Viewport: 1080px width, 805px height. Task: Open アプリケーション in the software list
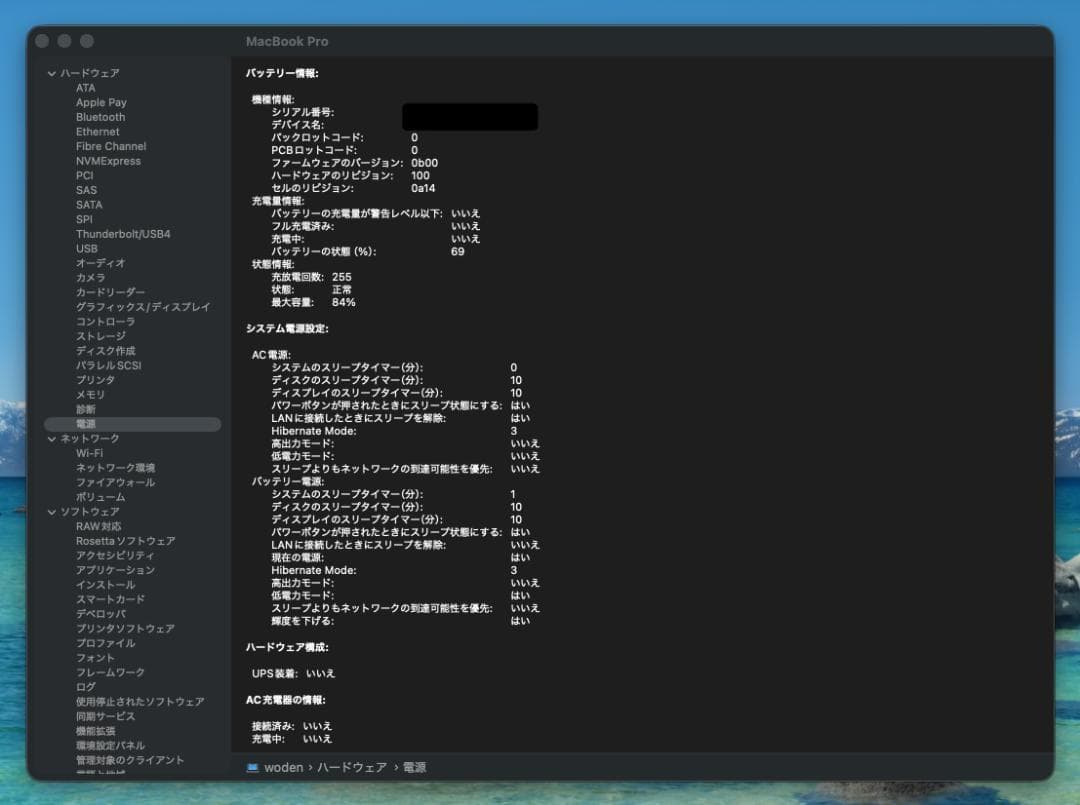(115, 570)
